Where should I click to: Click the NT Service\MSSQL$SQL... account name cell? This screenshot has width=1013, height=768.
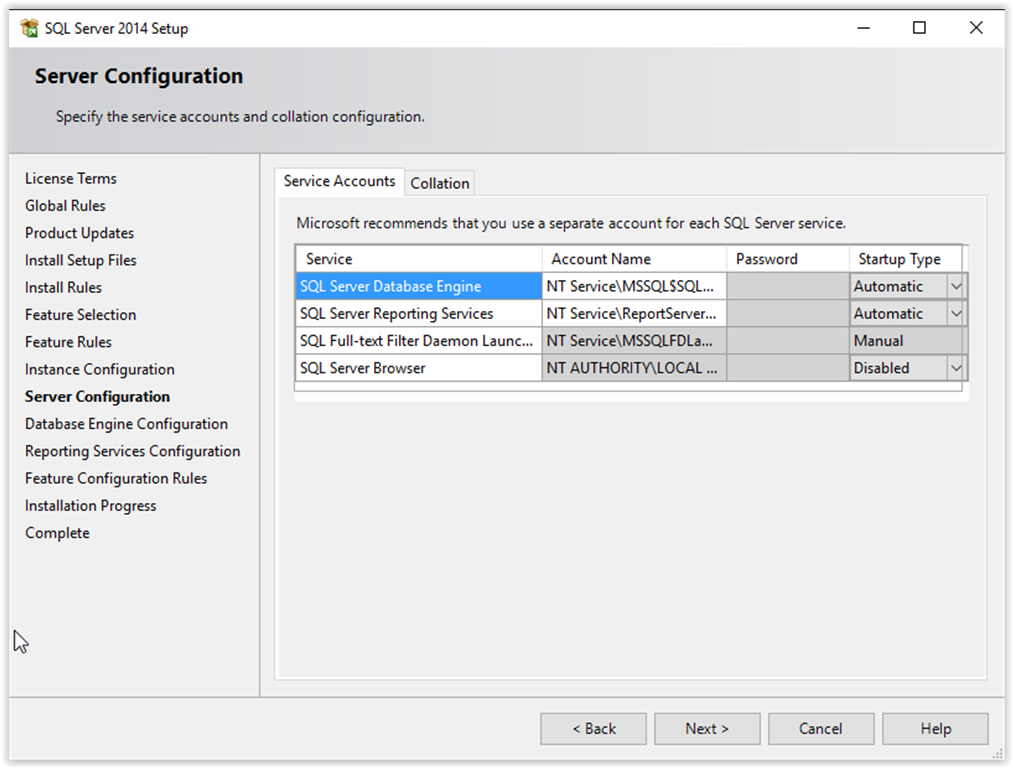634,286
